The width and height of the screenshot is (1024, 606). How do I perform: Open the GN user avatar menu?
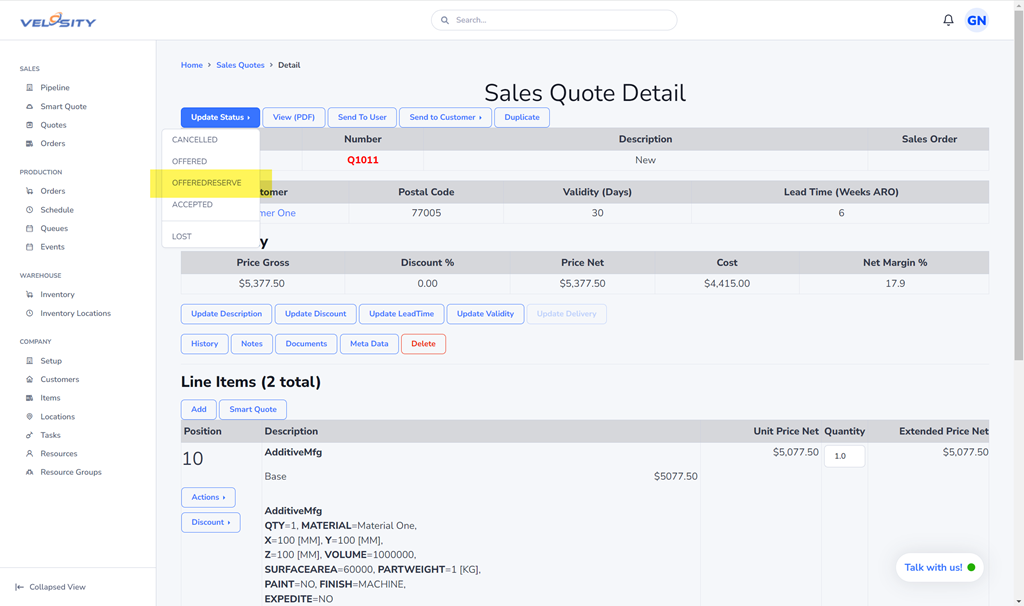(x=976, y=20)
